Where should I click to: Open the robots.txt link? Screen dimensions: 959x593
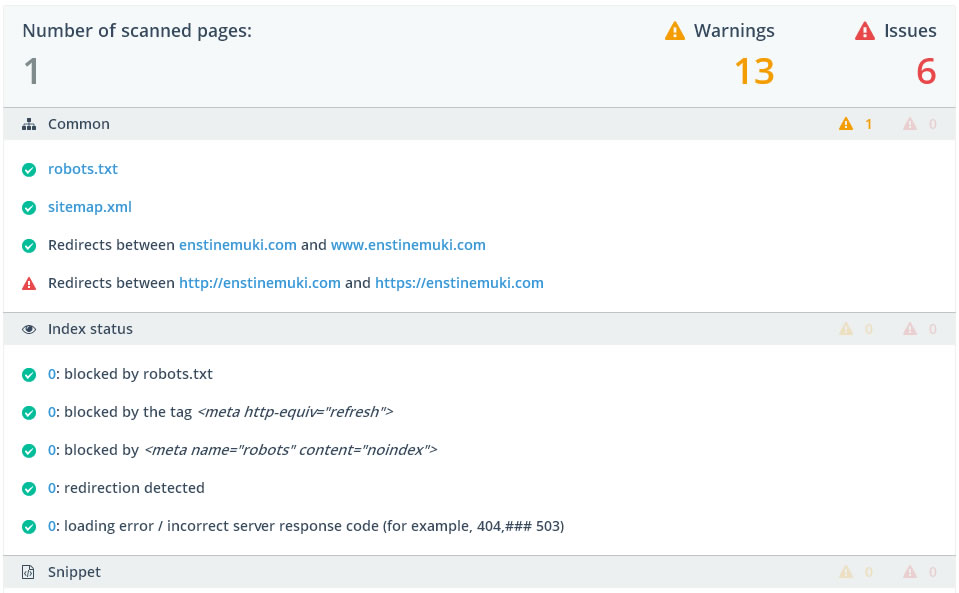coord(83,169)
